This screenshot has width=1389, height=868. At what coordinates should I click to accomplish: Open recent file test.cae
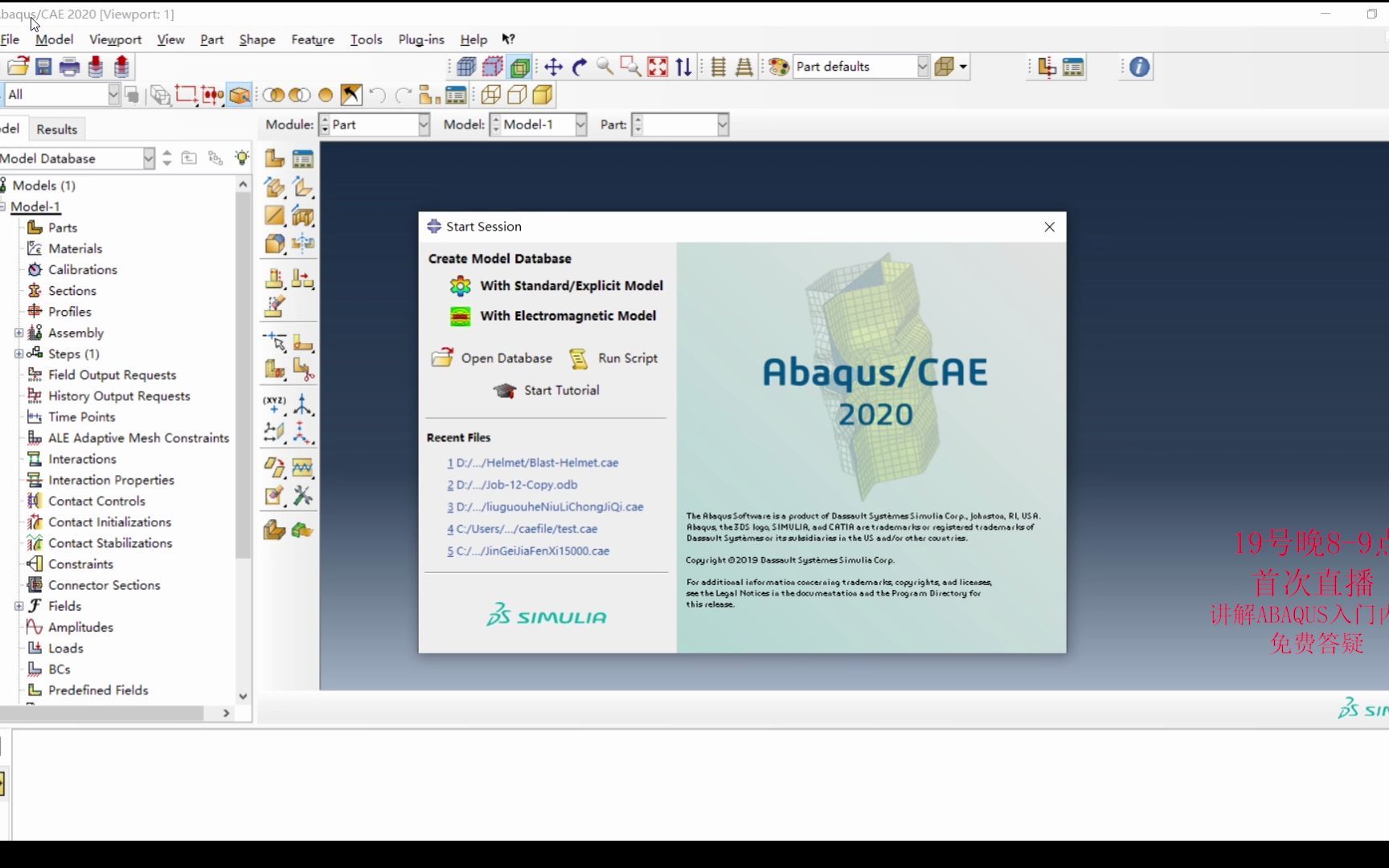tap(522, 529)
